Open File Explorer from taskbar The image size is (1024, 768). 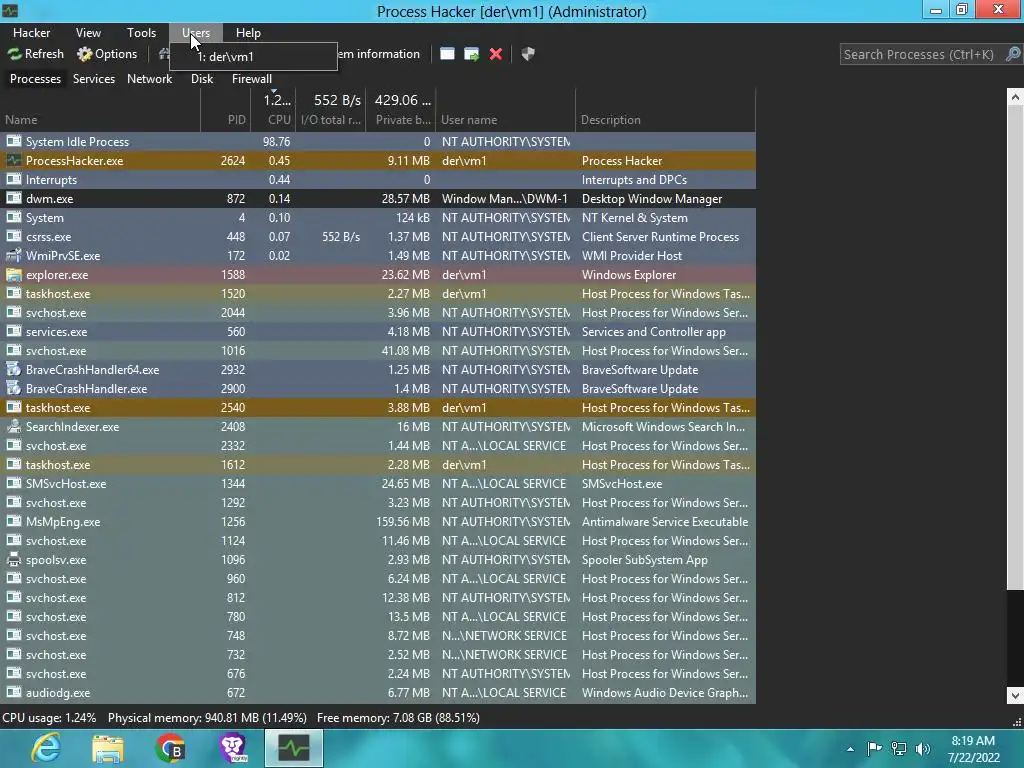[x=108, y=748]
